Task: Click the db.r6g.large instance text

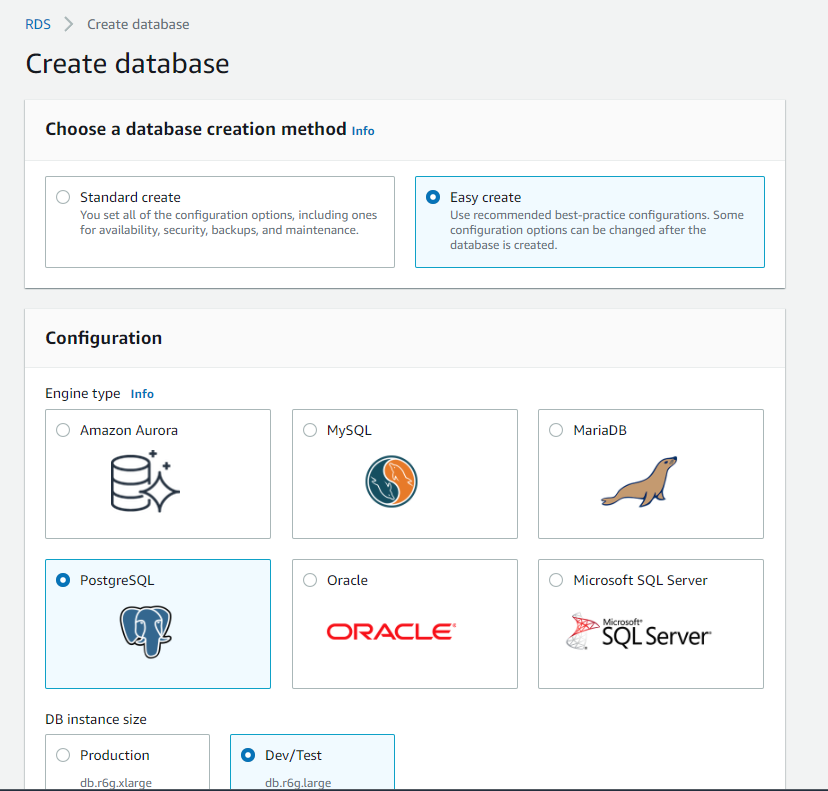Action: pos(298,783)
